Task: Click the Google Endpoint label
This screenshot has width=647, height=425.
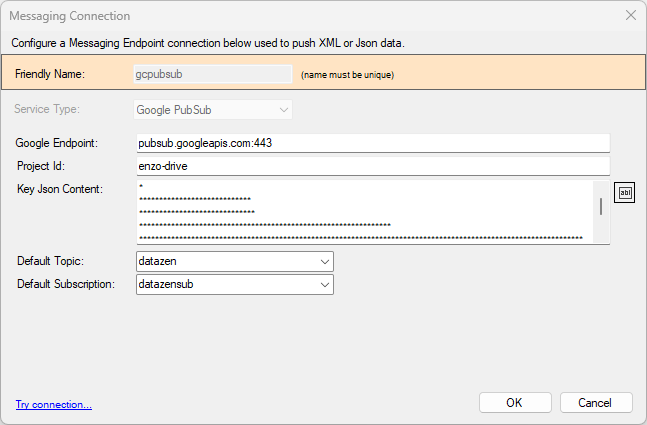Action: coord(57,143)
